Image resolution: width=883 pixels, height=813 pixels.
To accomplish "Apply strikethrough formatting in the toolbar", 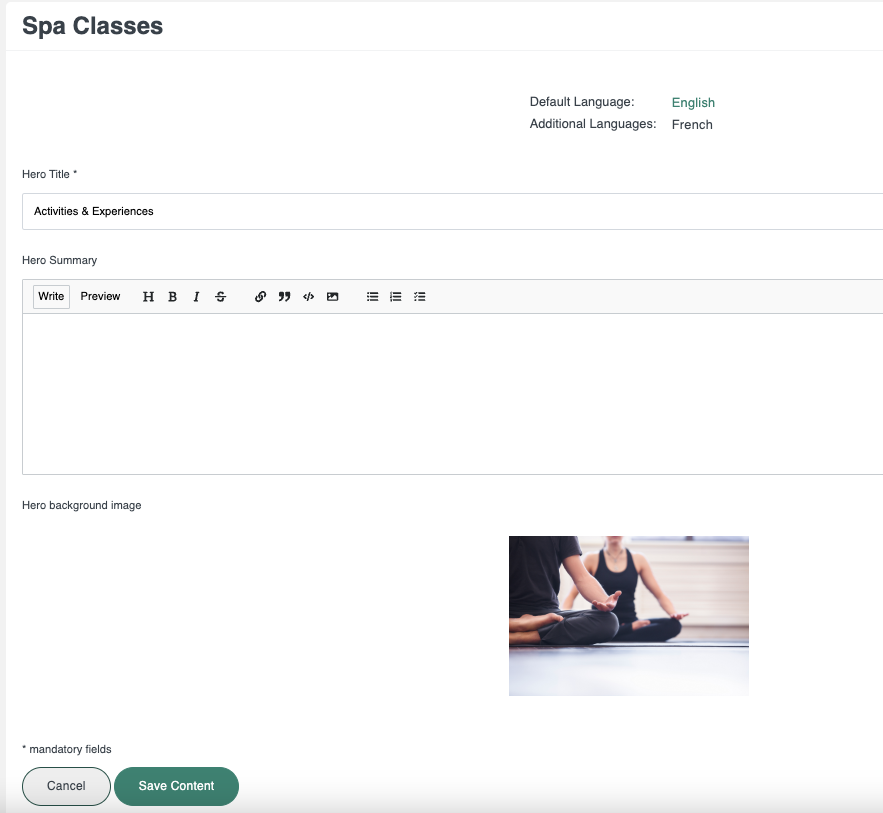I will pos(220,297).
